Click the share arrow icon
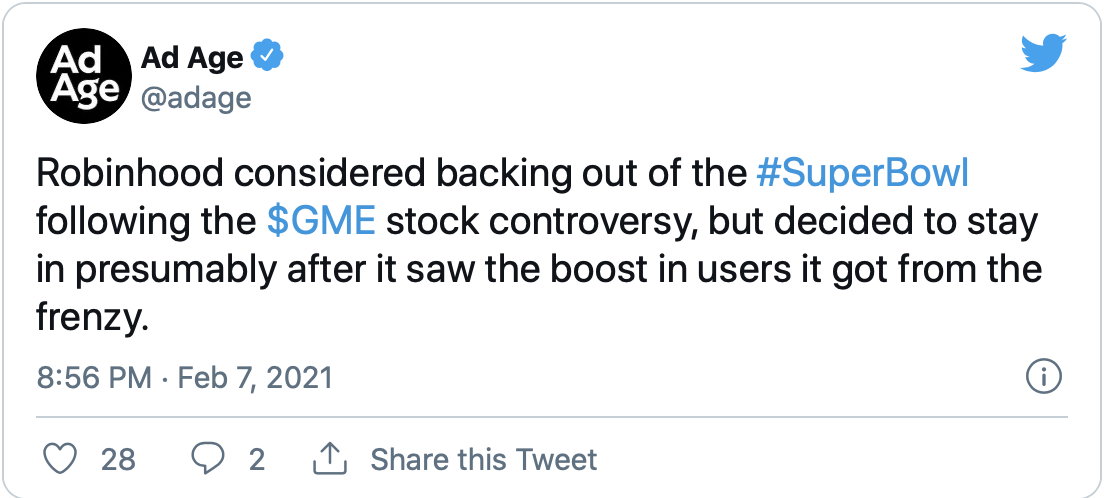The height and width of the screenshot is (498, 1104). click(328, 459)
